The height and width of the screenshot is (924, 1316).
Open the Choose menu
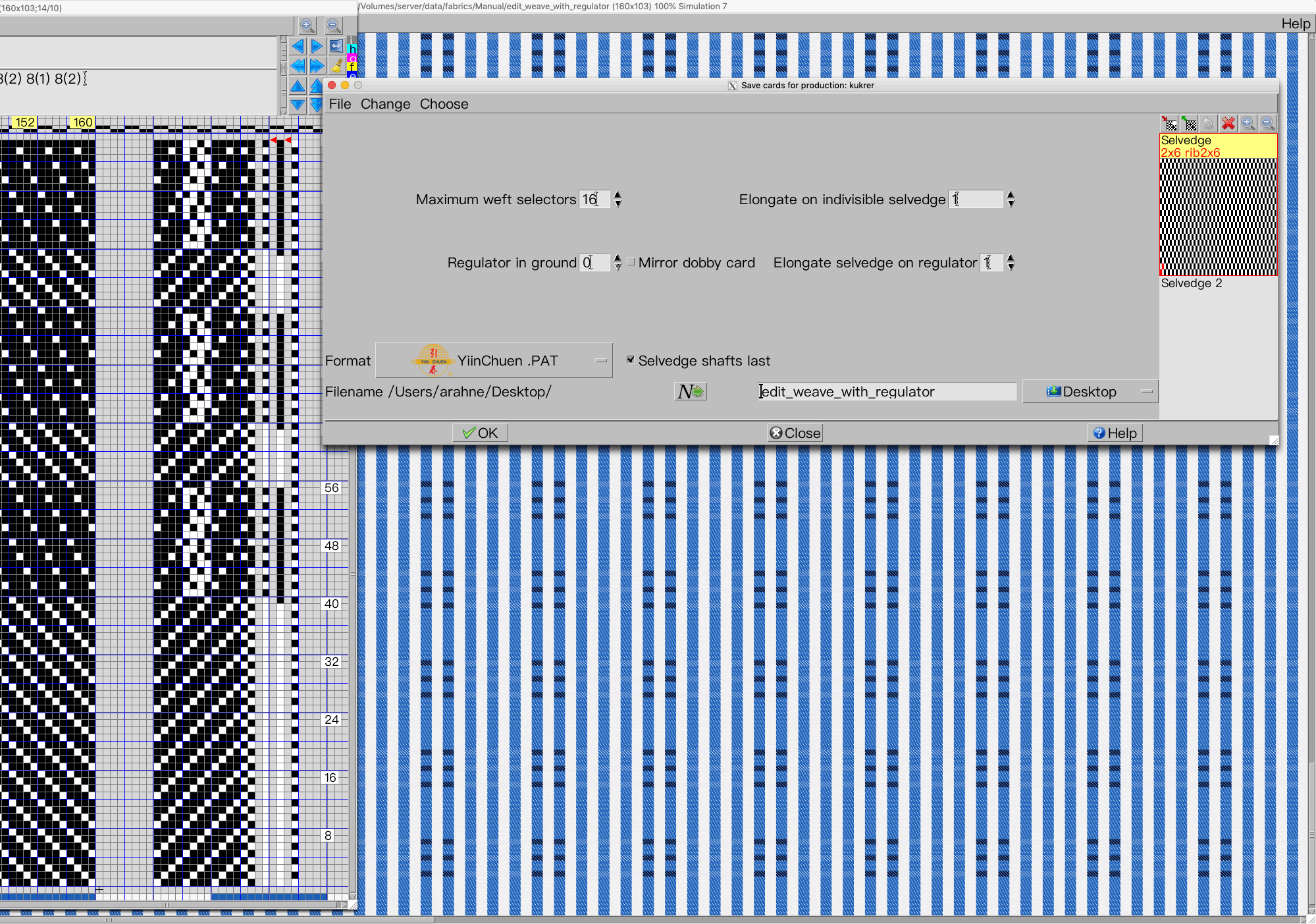tap(444, 104)
